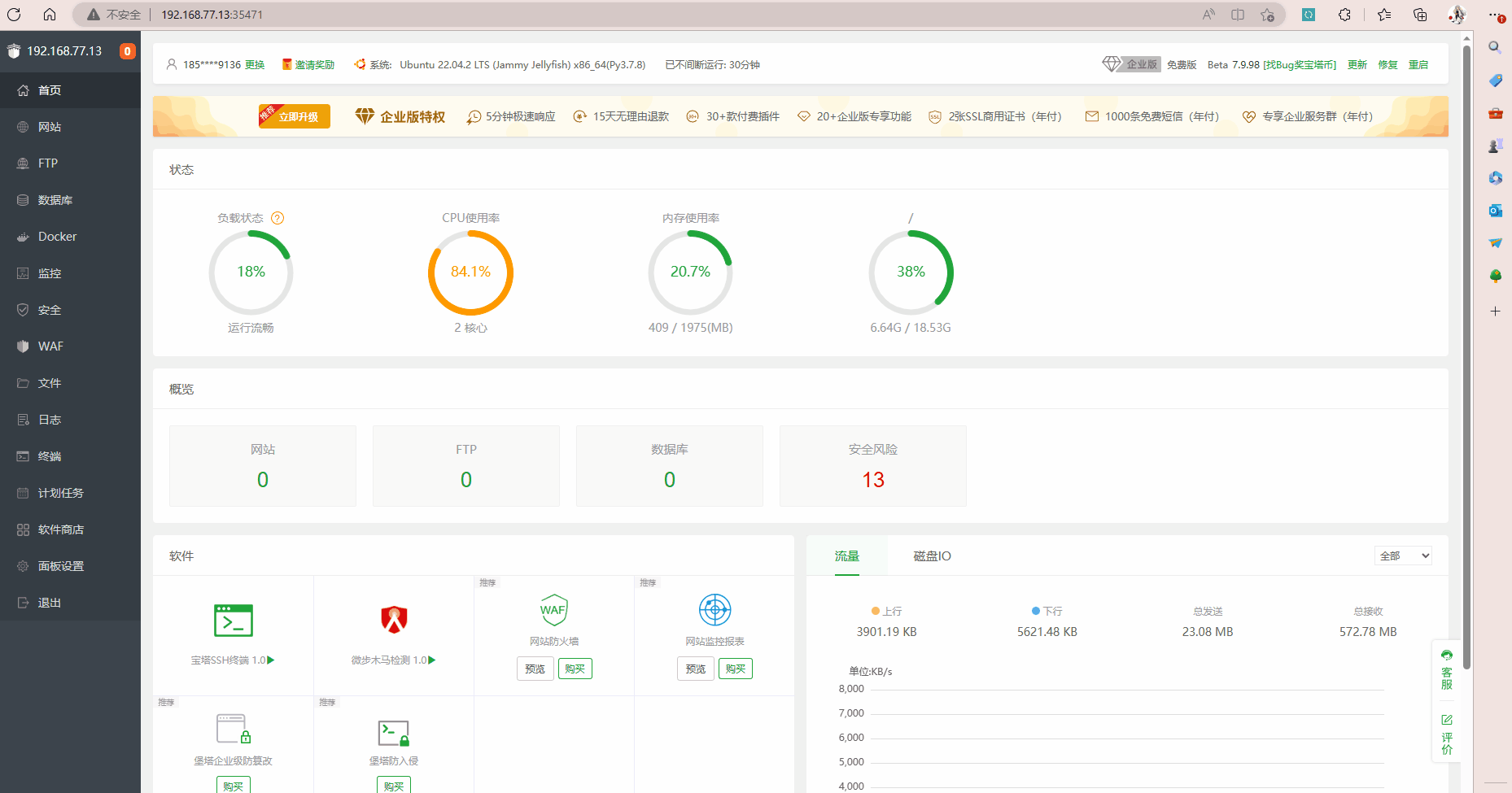This screenshot has height=793, width=1512.
Task: Open the 微步木马检测 red shield icon
Action: [x=394, y=620]
